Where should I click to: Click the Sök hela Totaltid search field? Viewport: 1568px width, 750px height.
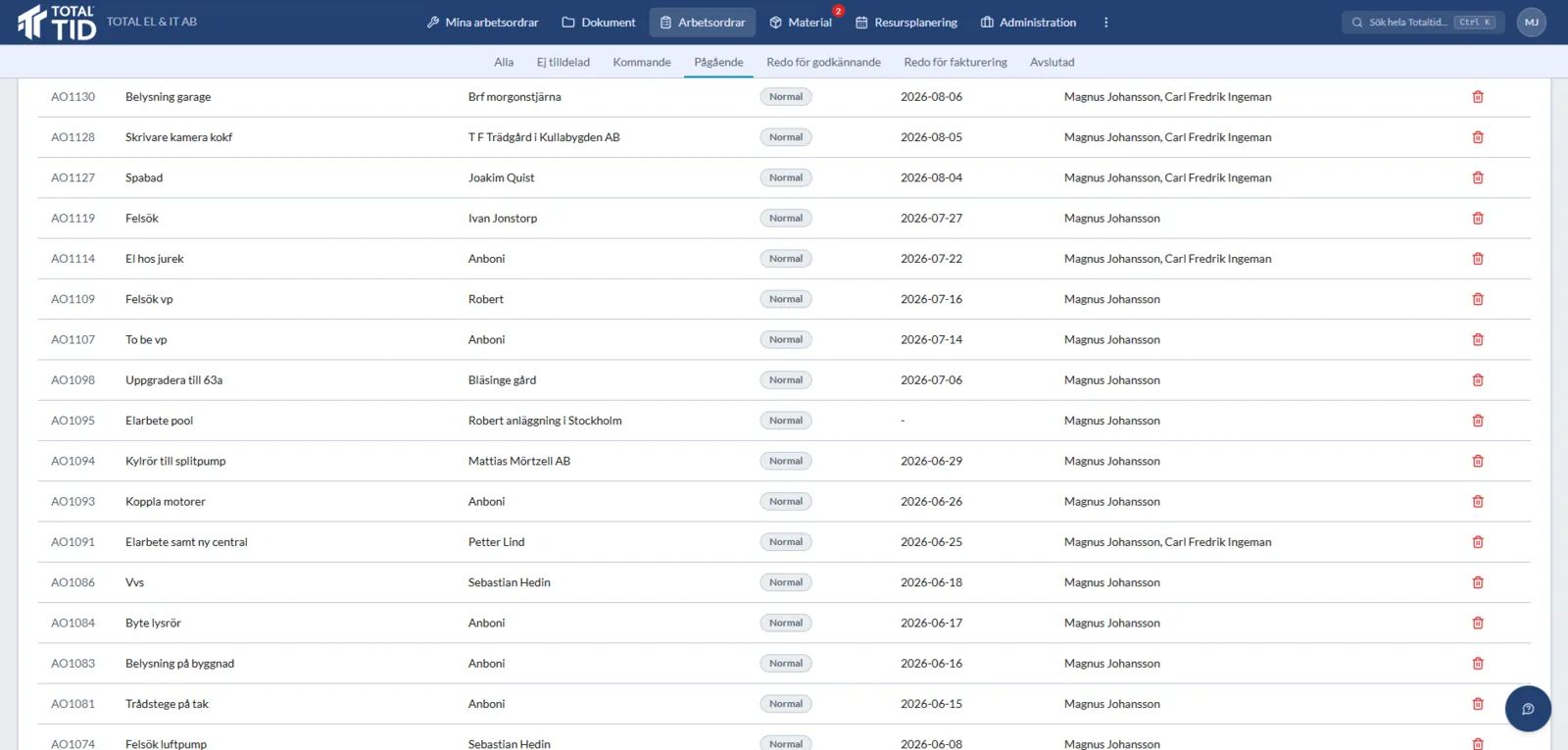(1423, 23)
